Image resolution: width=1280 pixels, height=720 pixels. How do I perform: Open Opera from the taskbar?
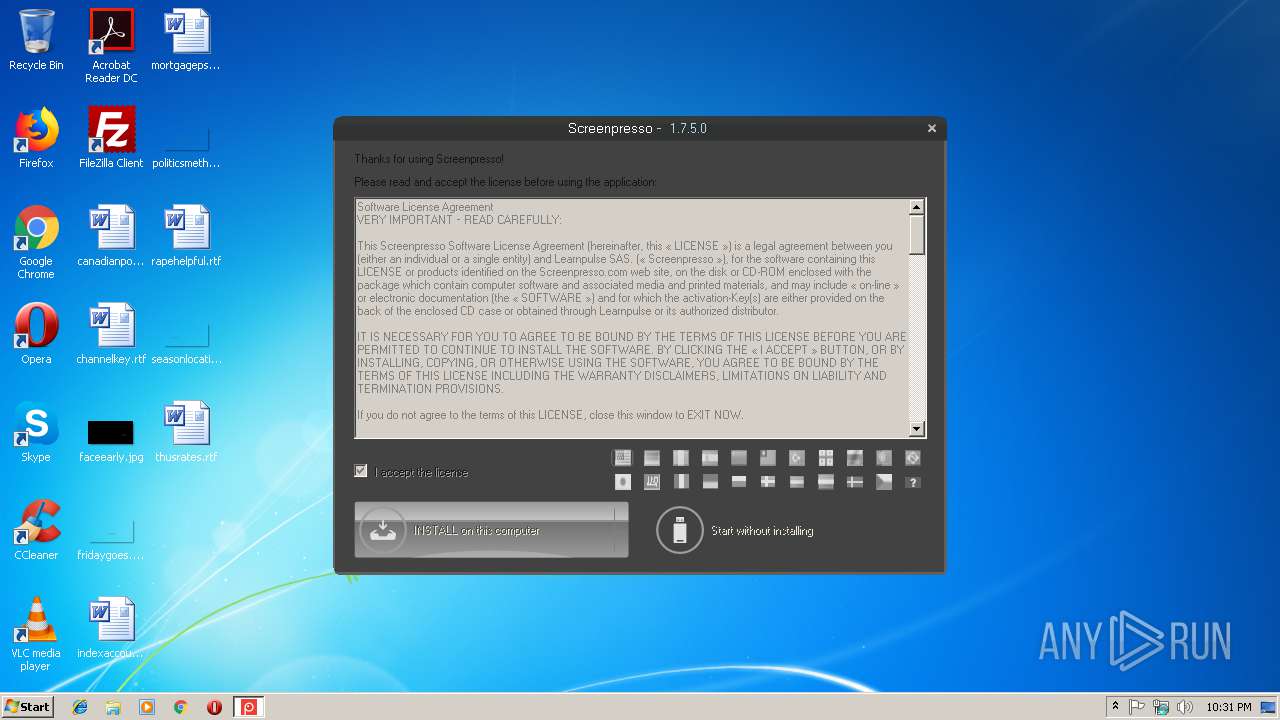click(214, 707)
